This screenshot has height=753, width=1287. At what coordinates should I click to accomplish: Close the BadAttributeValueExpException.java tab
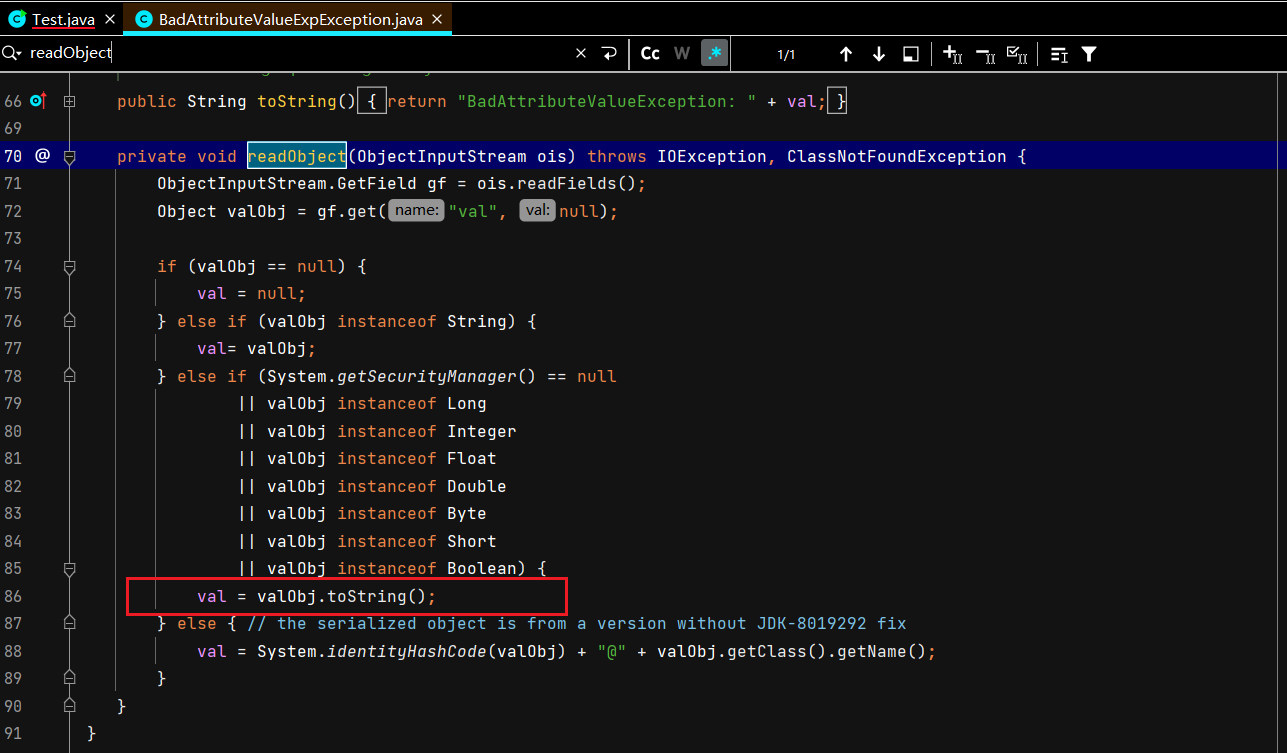[436, 19]
